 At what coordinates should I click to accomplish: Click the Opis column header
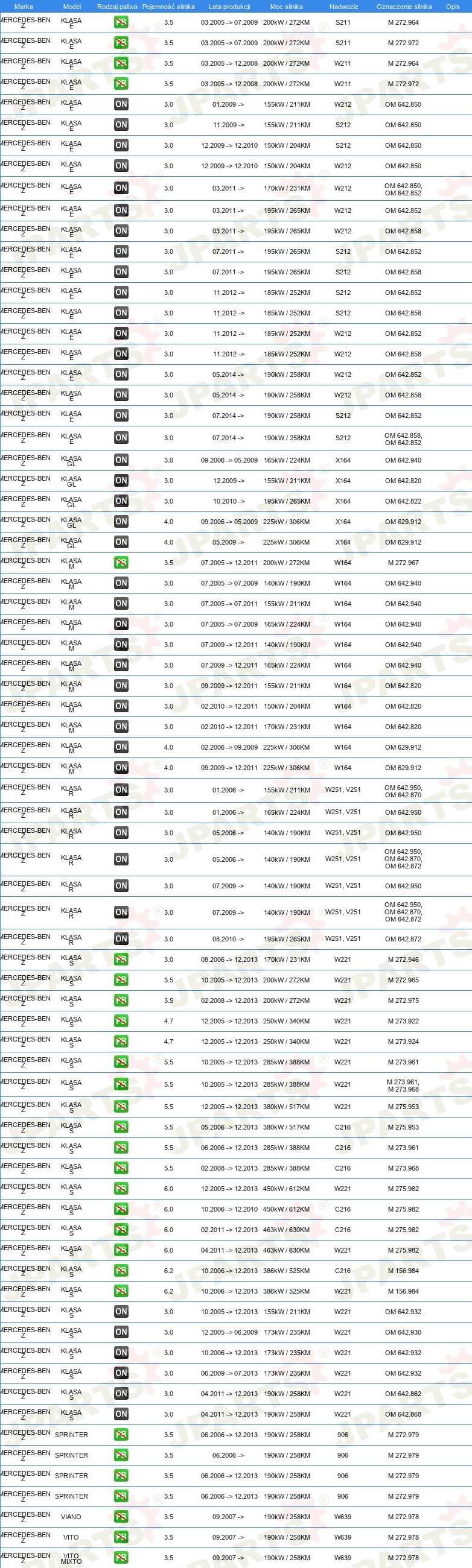tap(453, 7)
